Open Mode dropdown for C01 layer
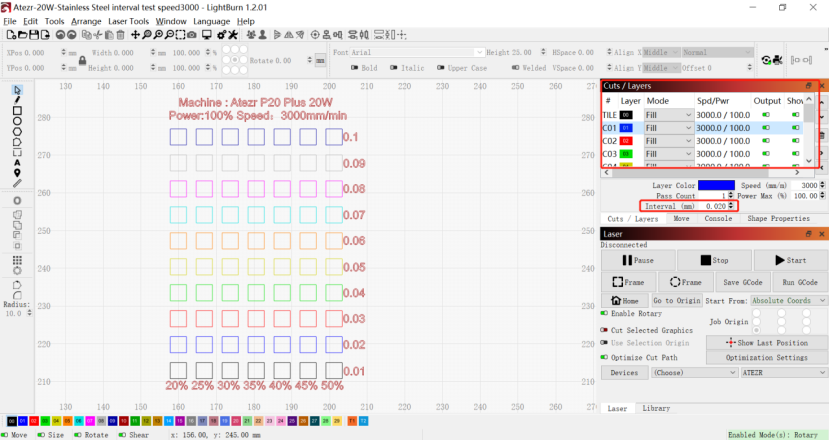 pyautogui.click(x=669, y=128)
